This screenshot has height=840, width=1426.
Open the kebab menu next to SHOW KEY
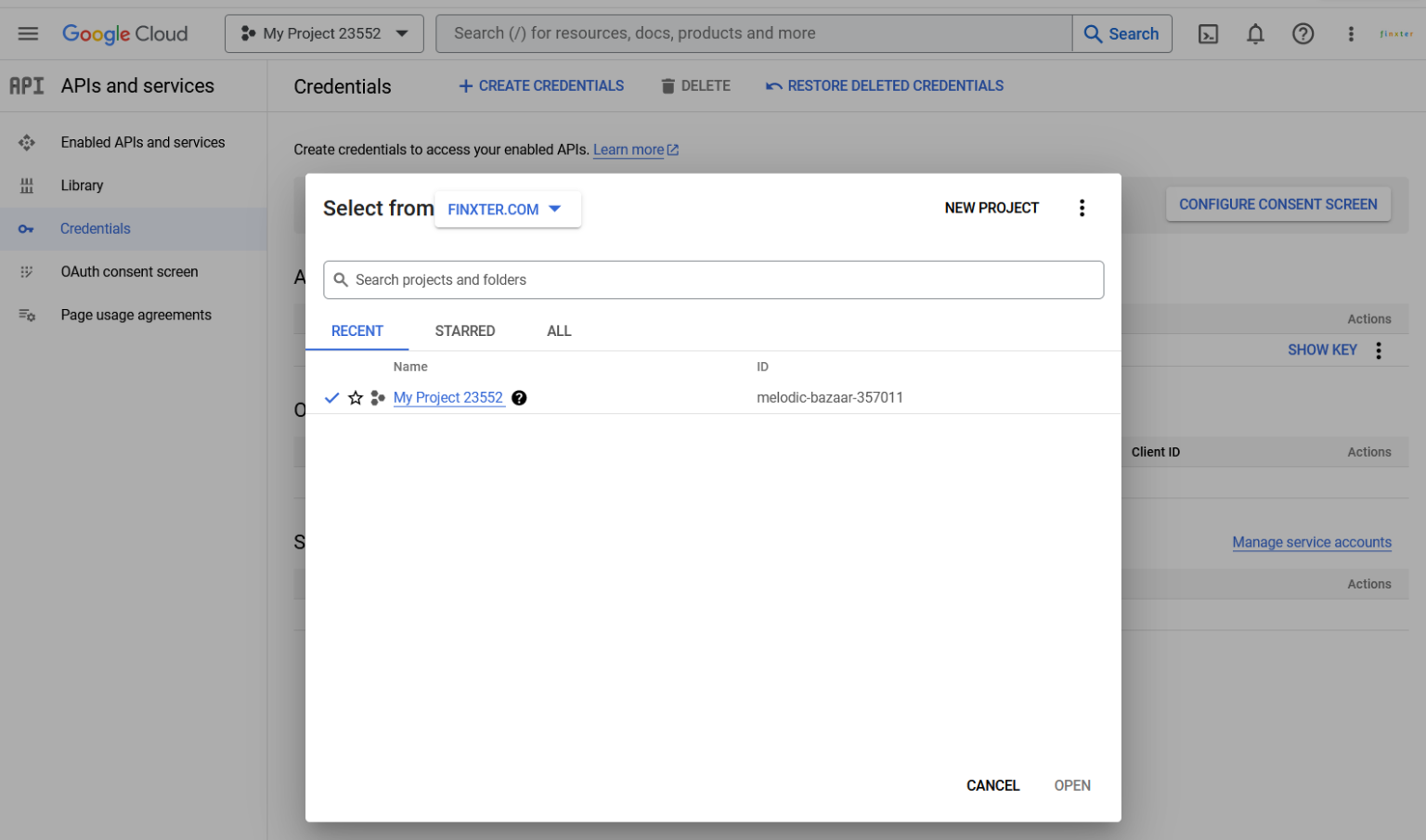1378,350
